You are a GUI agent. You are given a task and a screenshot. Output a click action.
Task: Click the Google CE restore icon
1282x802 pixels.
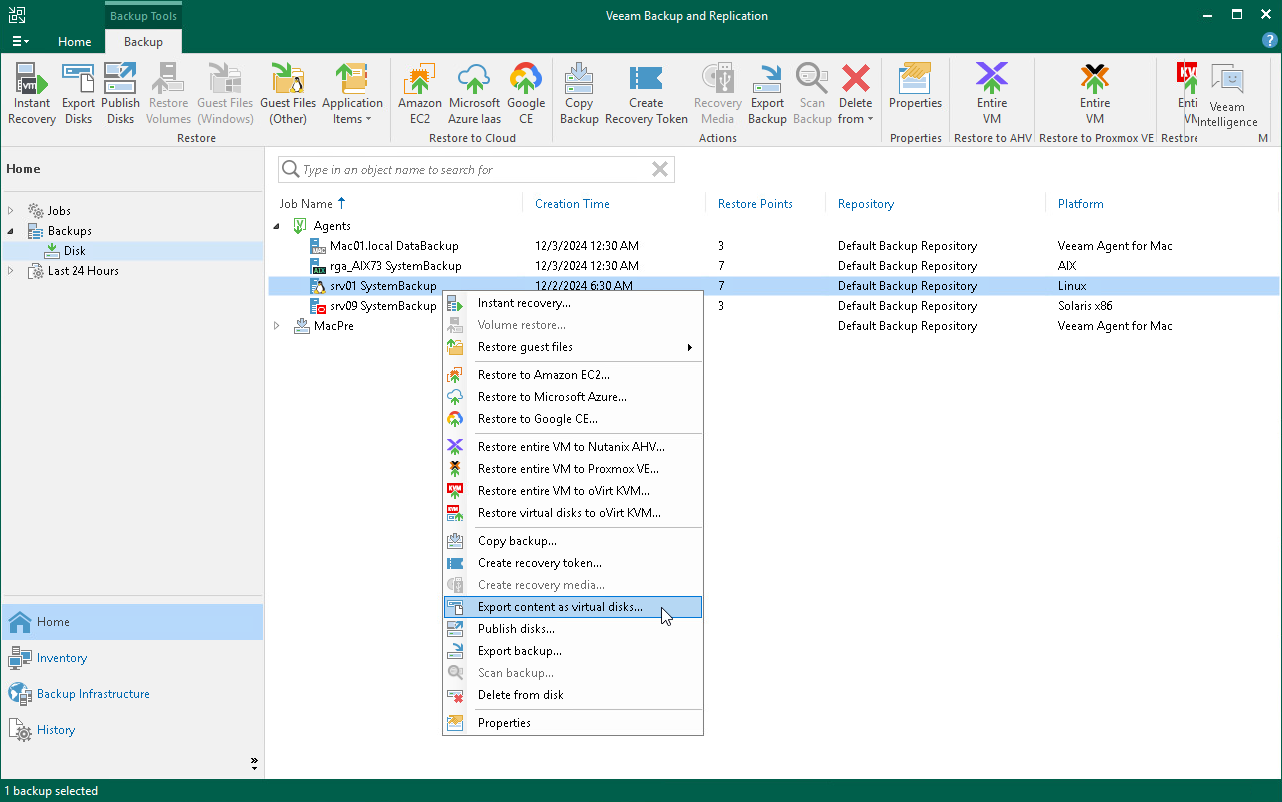click(x=526, y=94)
